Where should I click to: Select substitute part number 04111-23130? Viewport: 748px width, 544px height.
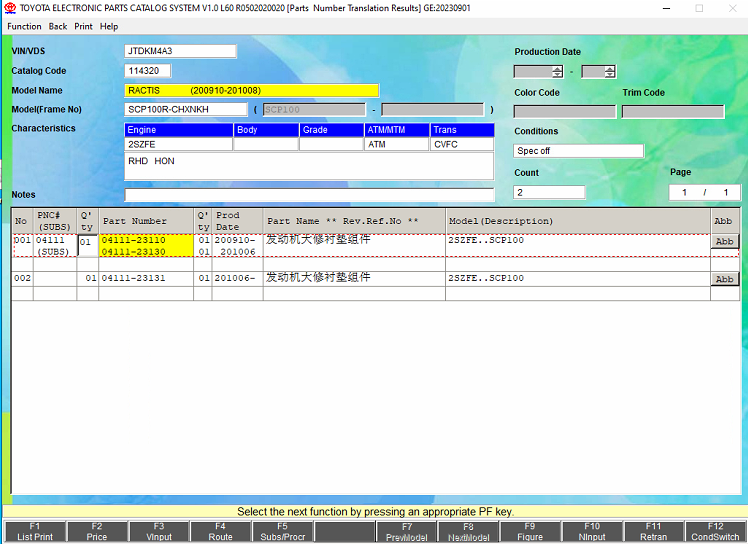[x=134, y=252]
